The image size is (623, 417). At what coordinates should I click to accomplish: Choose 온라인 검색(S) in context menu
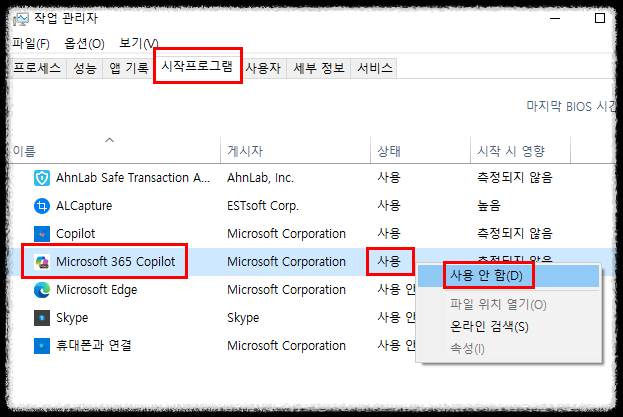coord(508,326)
